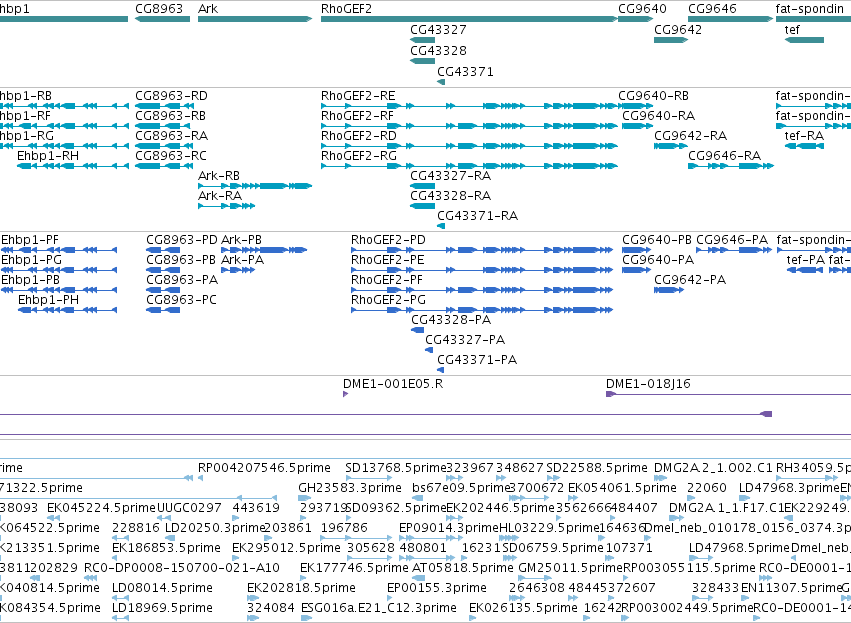Click the CG9642 gene label

coord(678,30)
